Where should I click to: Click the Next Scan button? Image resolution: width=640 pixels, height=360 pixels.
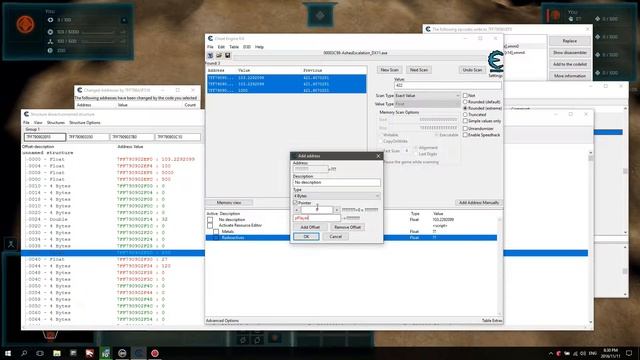tap(419, 70)
